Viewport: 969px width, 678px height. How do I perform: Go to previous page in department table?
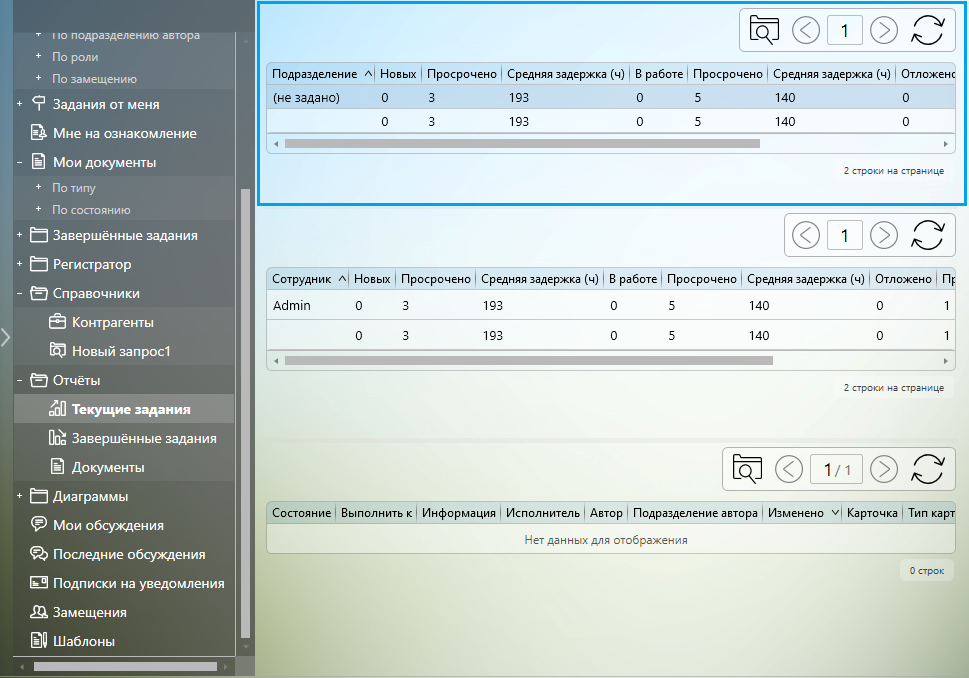point(806,31)
